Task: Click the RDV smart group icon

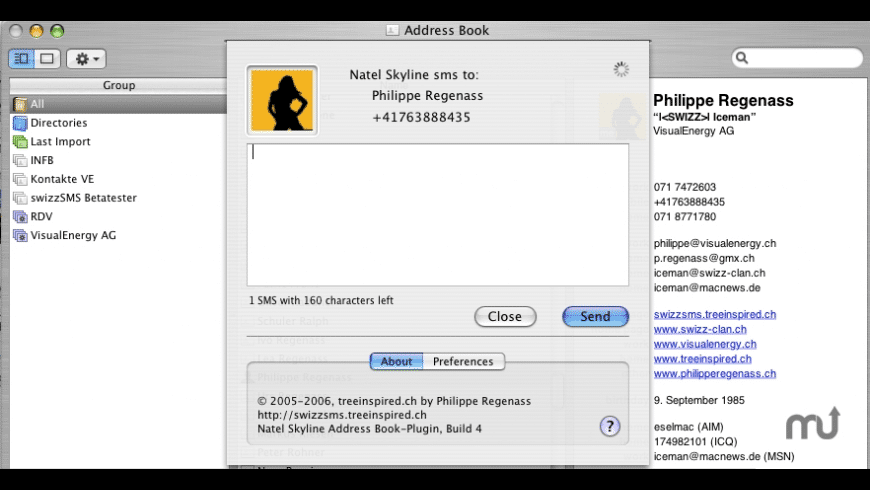Action: click(x=20, y=217)
